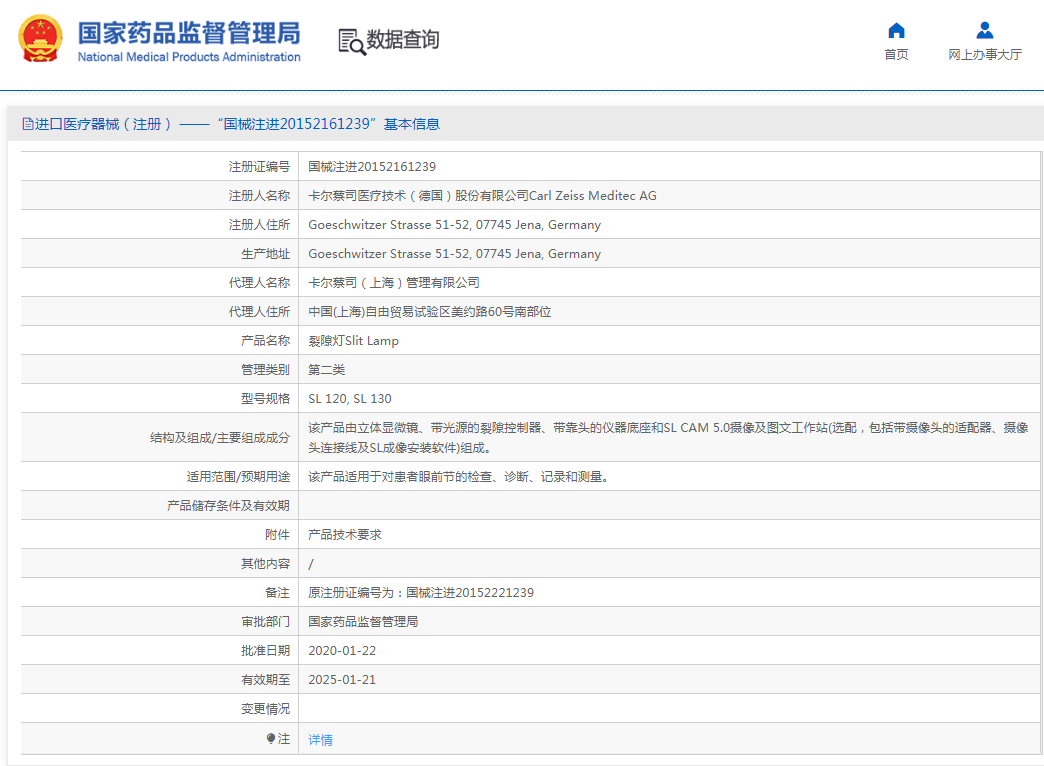Go to homepage via house icon

[x=896, y=31]
